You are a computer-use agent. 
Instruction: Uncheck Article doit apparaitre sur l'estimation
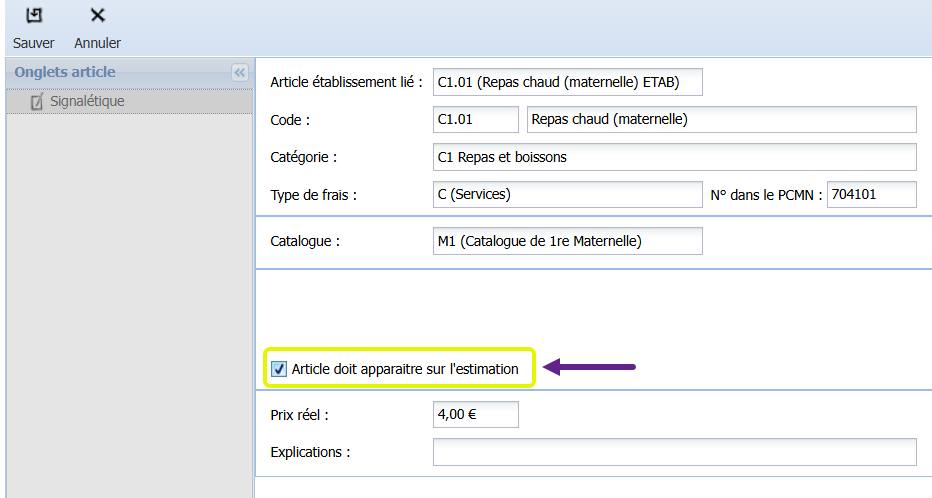(279, 369)
